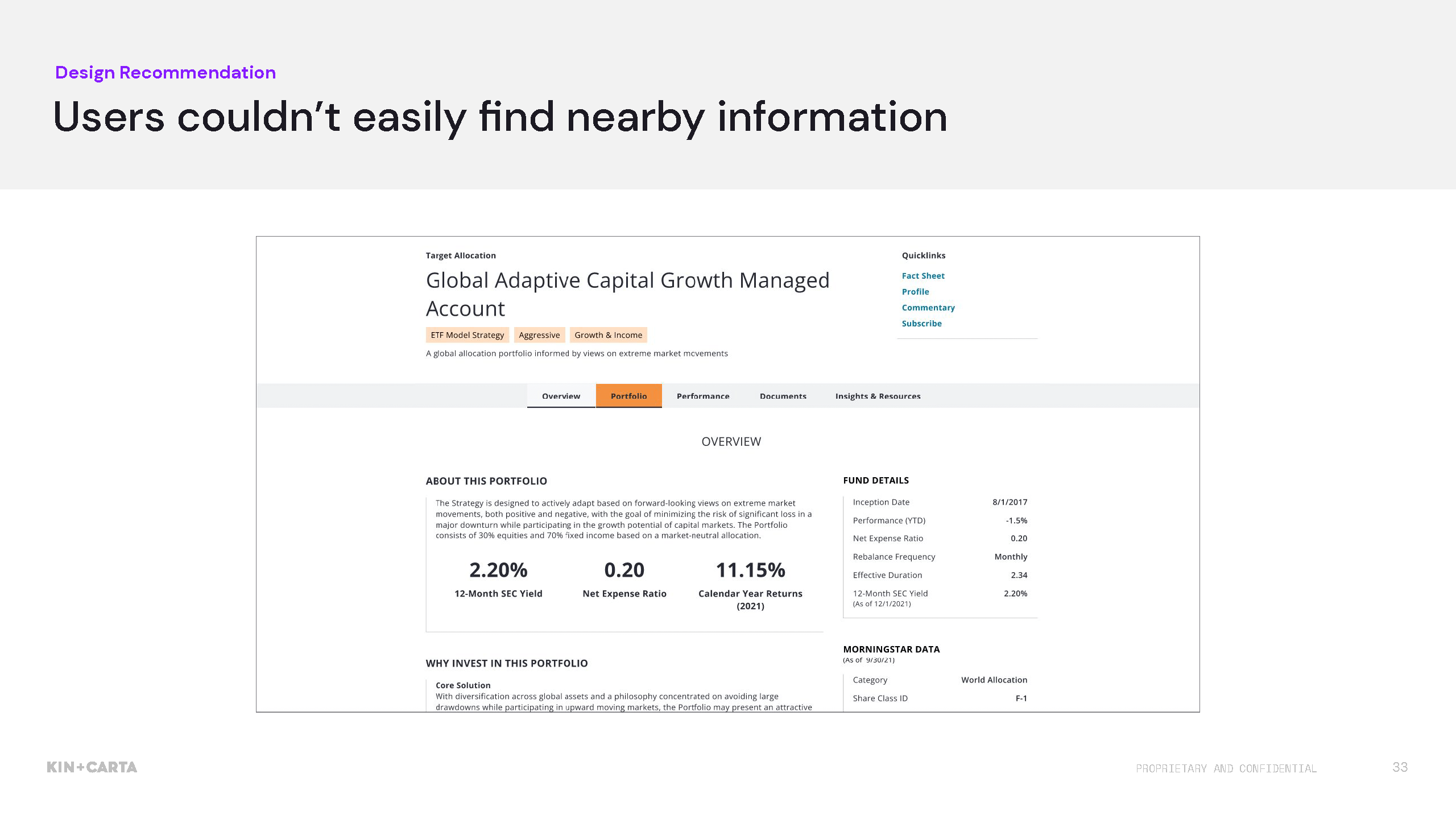Click the Subscribe quicklink
The image size is (1456, 819).
[x=921, y=324]
